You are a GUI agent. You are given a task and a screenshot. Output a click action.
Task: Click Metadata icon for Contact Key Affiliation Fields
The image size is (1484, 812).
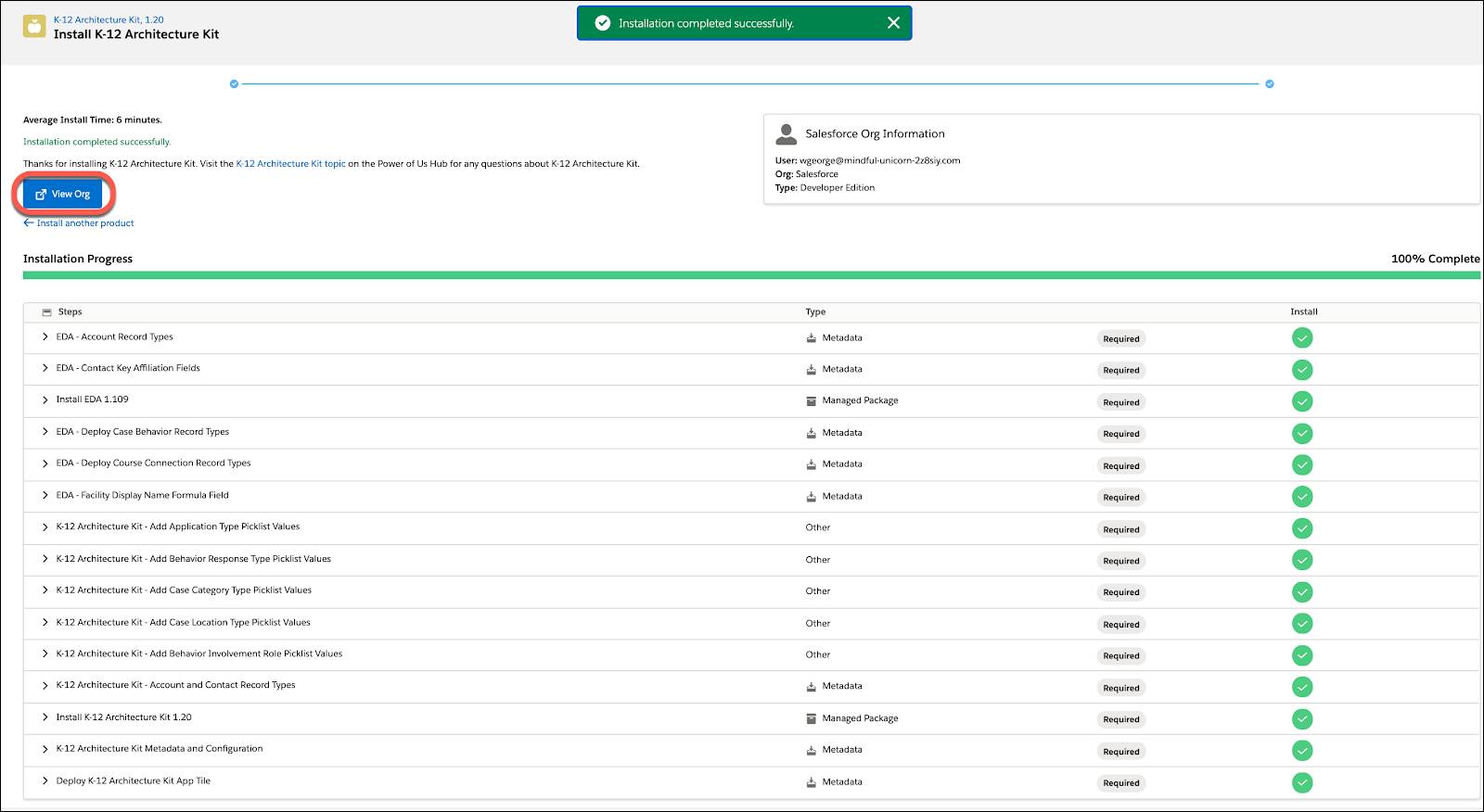click(812, 370)
